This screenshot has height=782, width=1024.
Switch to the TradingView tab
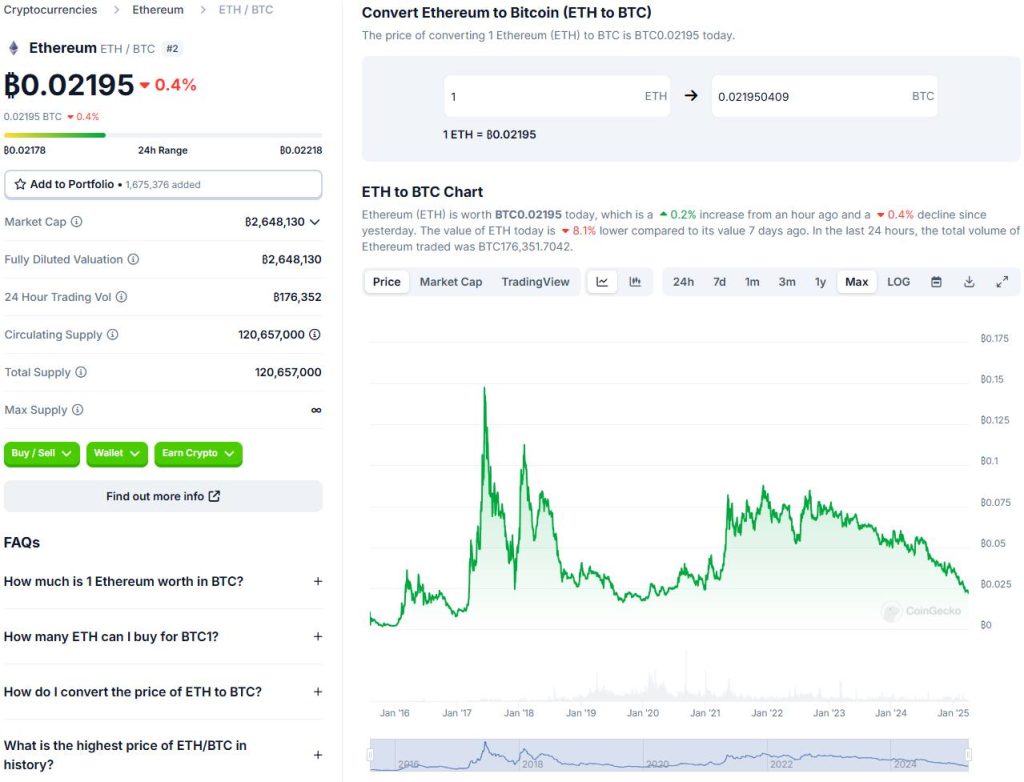pos(535,282)
